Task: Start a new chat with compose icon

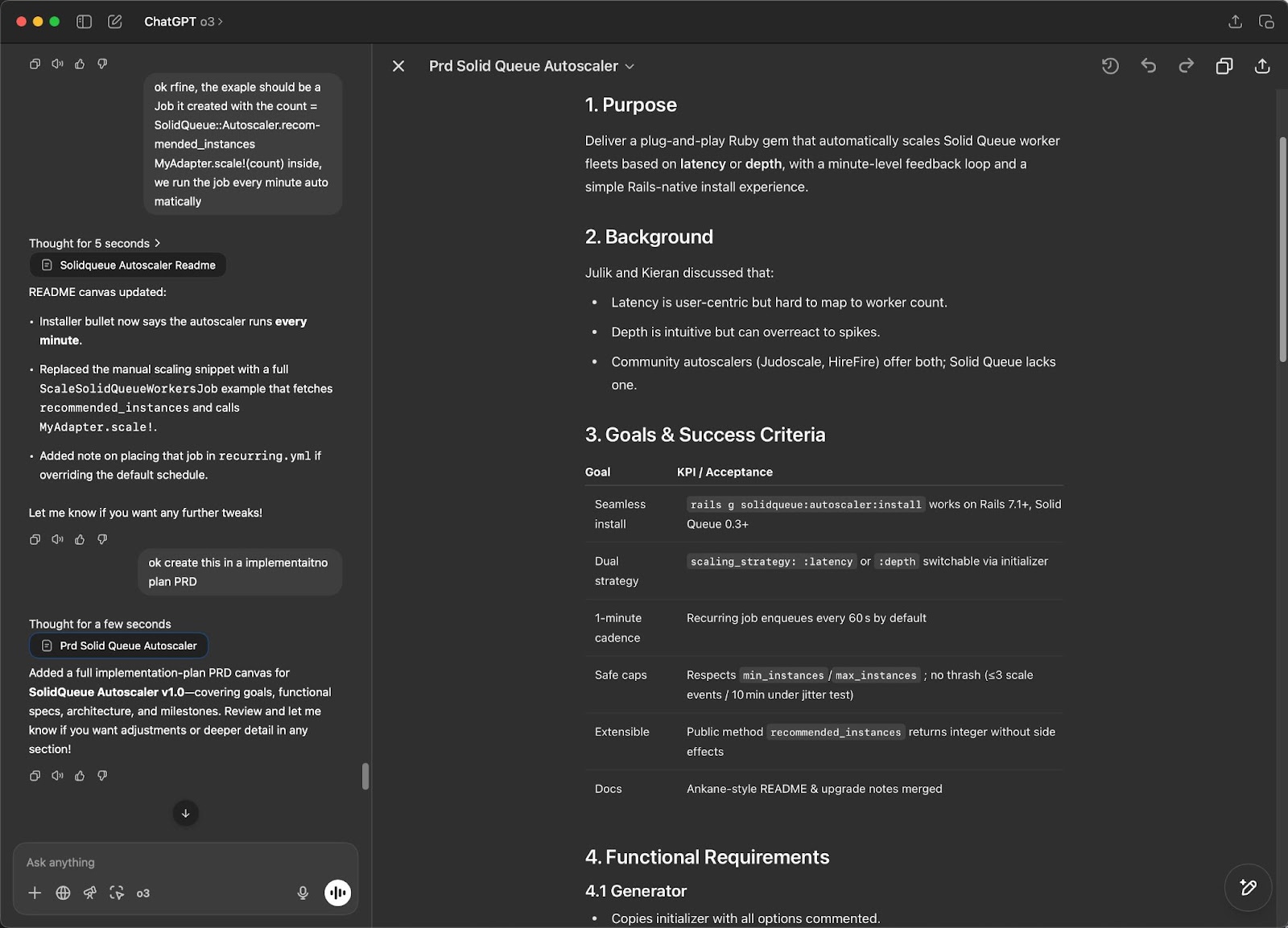Action: 115,22
